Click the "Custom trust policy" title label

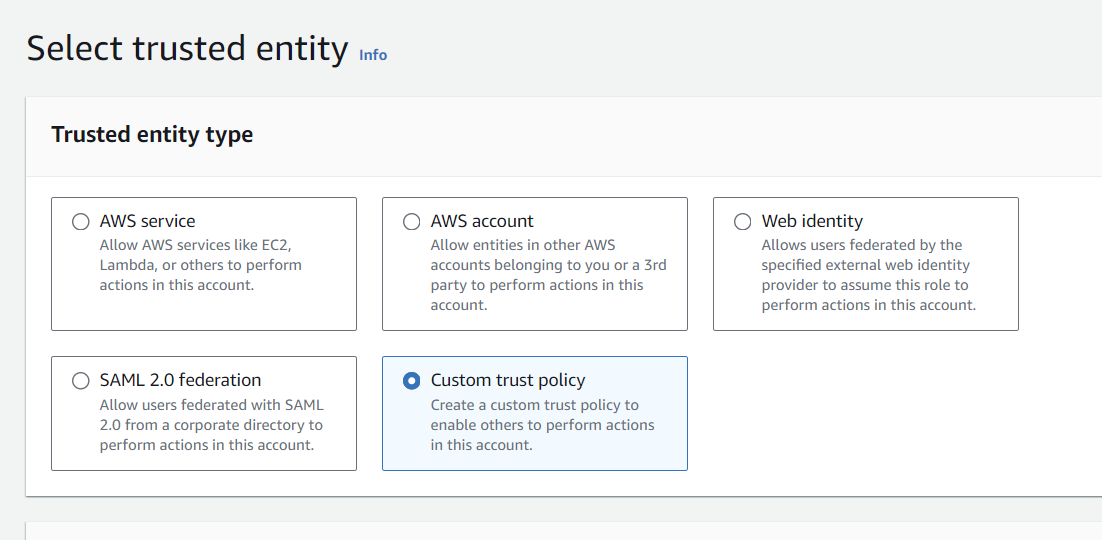click(508, 380)
